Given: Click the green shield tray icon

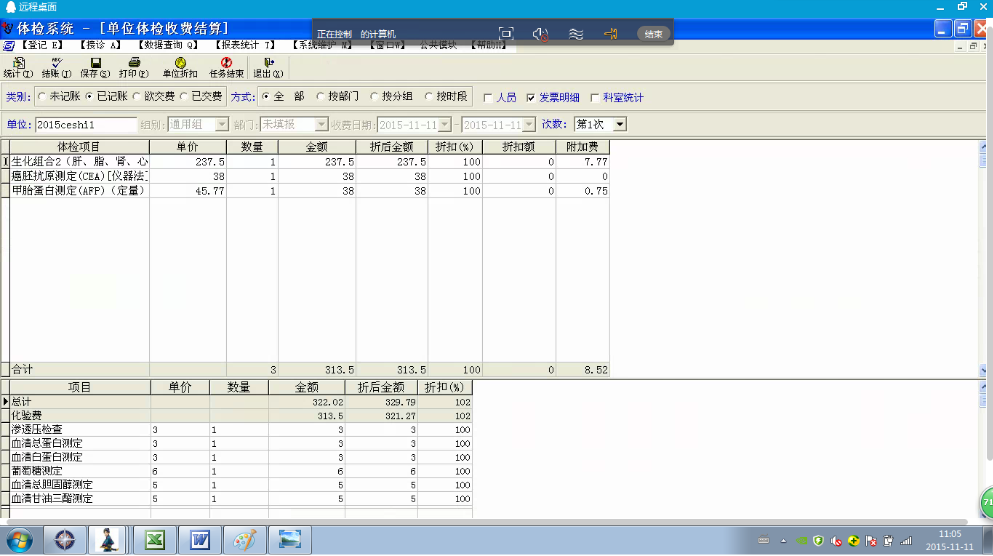Looking at the screenshot, I should [818, 541].
